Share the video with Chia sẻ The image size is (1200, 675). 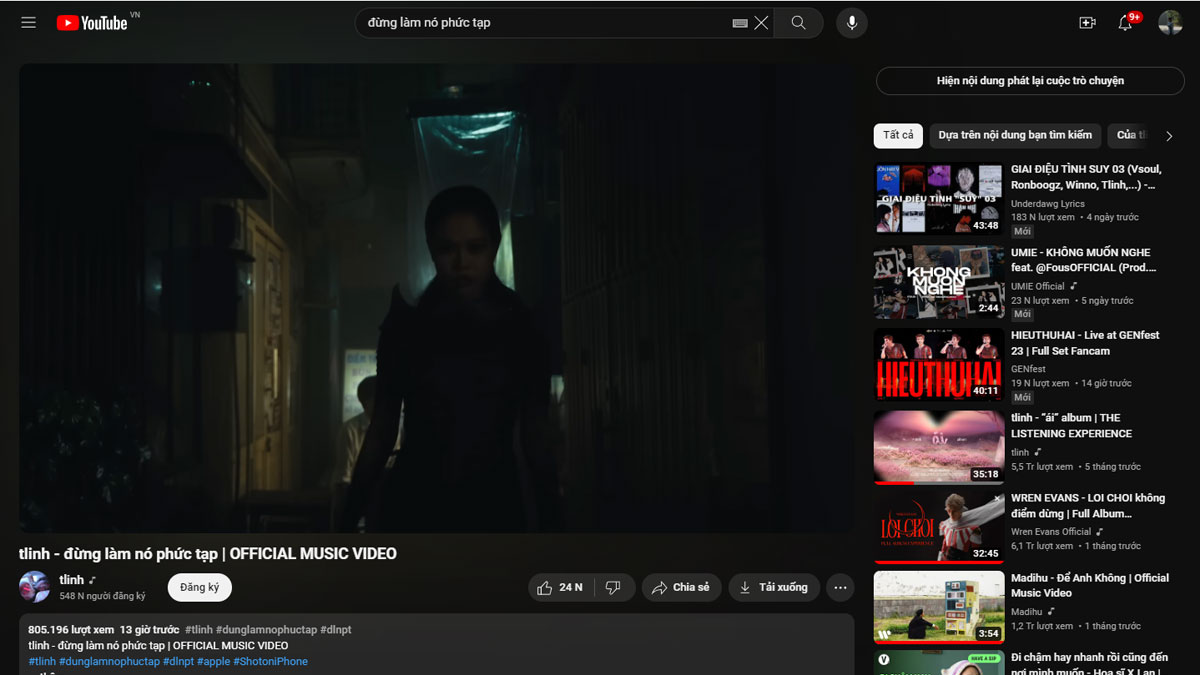(681, 588)
